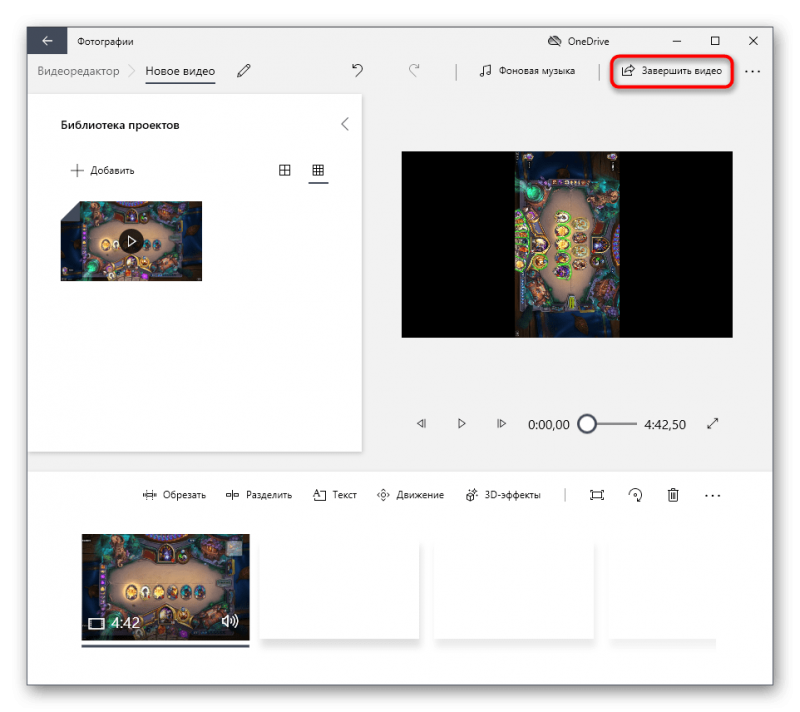Click the OneDrive status icon

(x=555, y=41)
